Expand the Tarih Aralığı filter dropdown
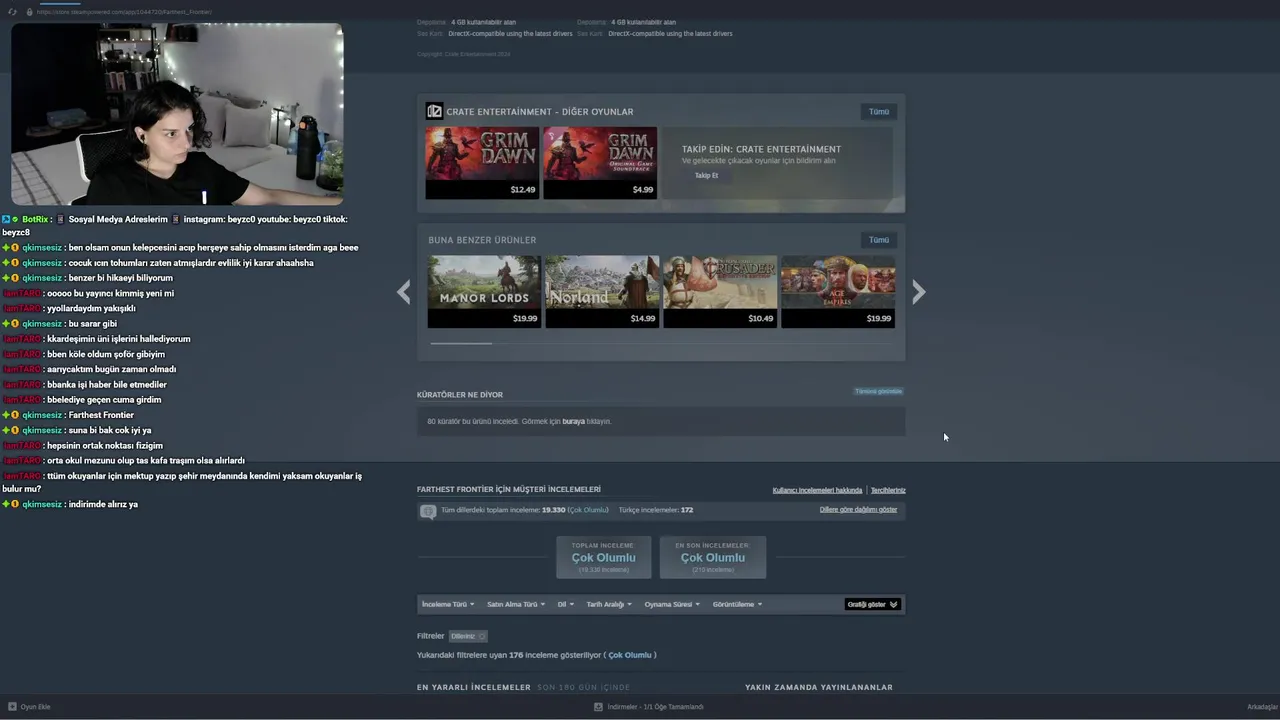Screen dimensions: 1280x720 coord(609,604)
